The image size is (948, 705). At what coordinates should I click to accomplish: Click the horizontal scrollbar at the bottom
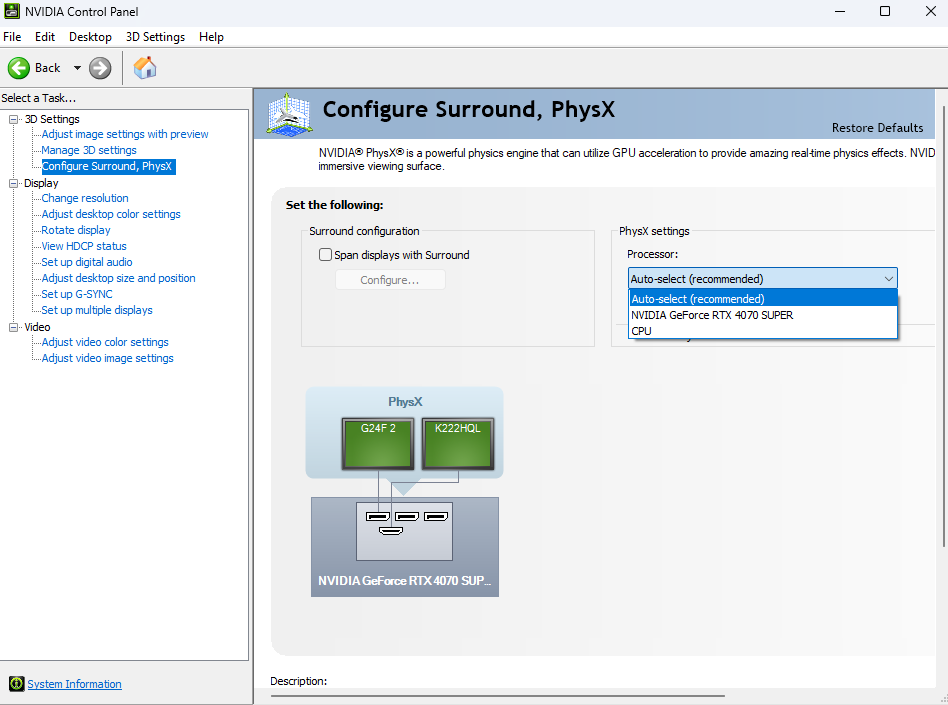point(498,696)
